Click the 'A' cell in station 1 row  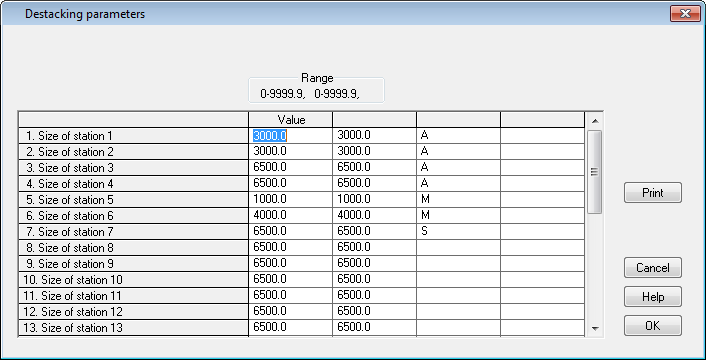point(458,135)
